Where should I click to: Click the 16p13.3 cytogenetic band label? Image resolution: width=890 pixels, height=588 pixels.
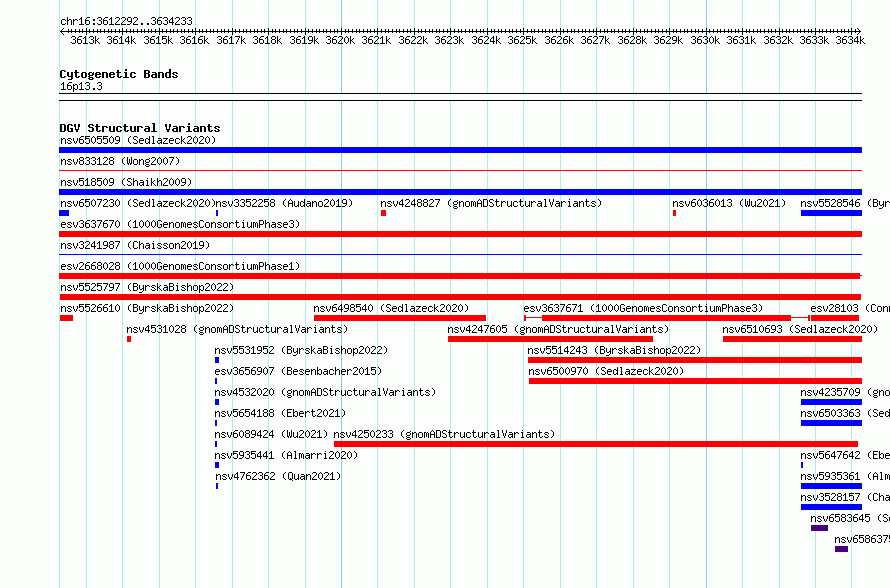pyautogui.click(x=81, y=86)
